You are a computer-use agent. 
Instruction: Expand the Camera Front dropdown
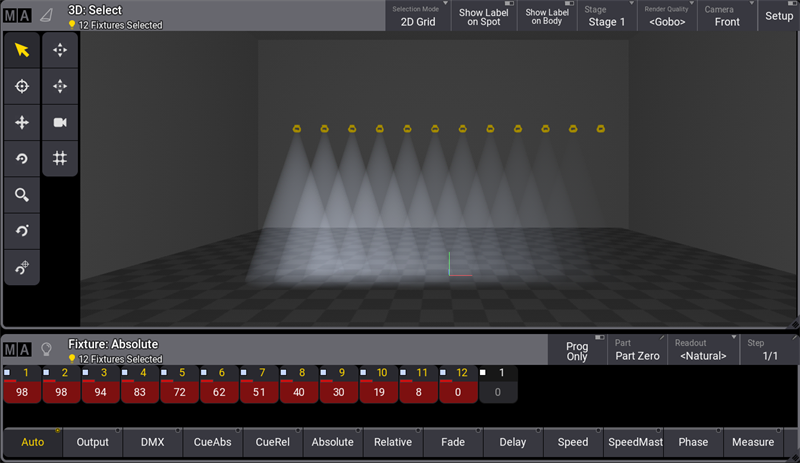coord(727,16)
